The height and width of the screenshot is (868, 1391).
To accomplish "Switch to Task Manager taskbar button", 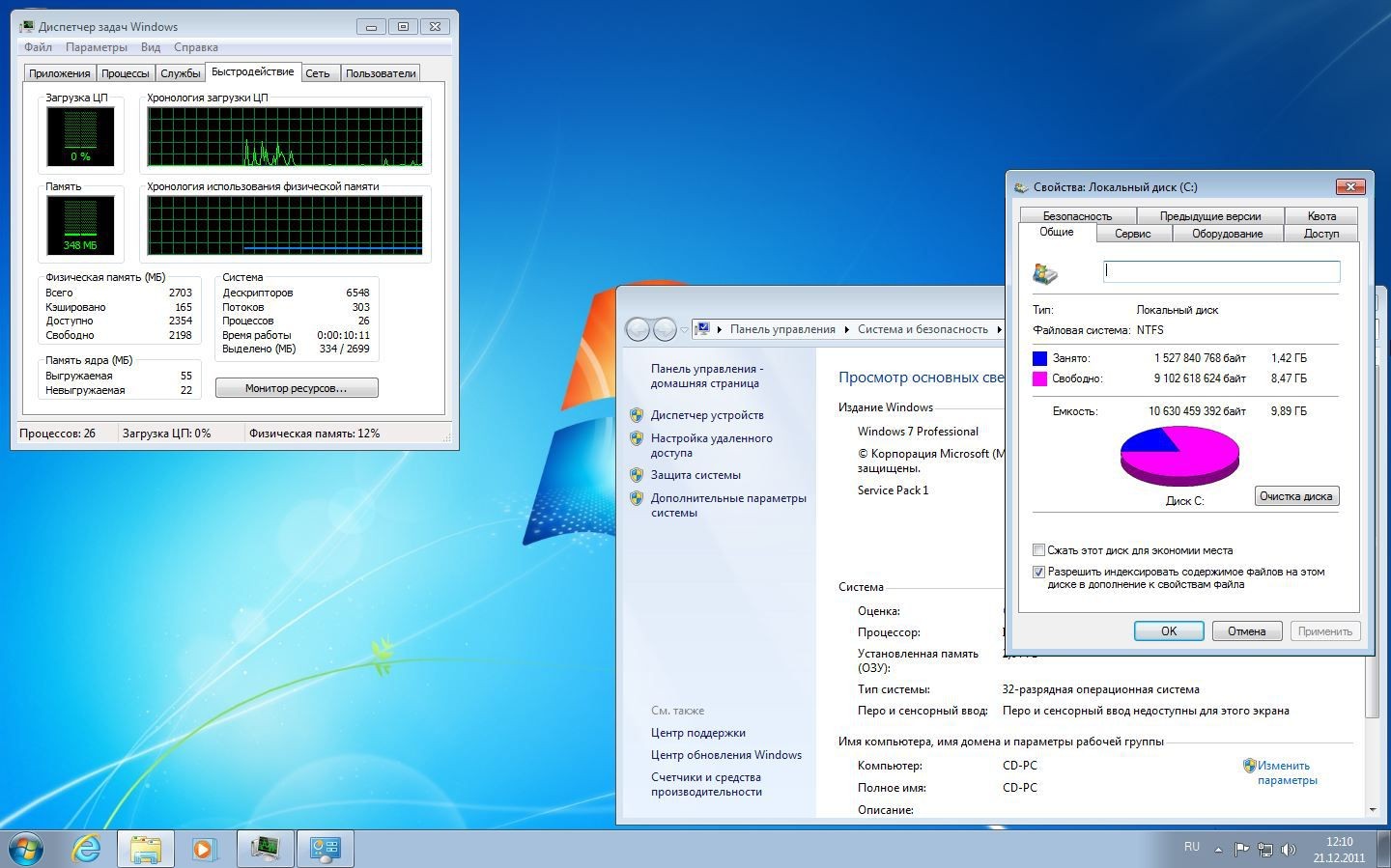I will pyautogui.click(x=265, y=849).
